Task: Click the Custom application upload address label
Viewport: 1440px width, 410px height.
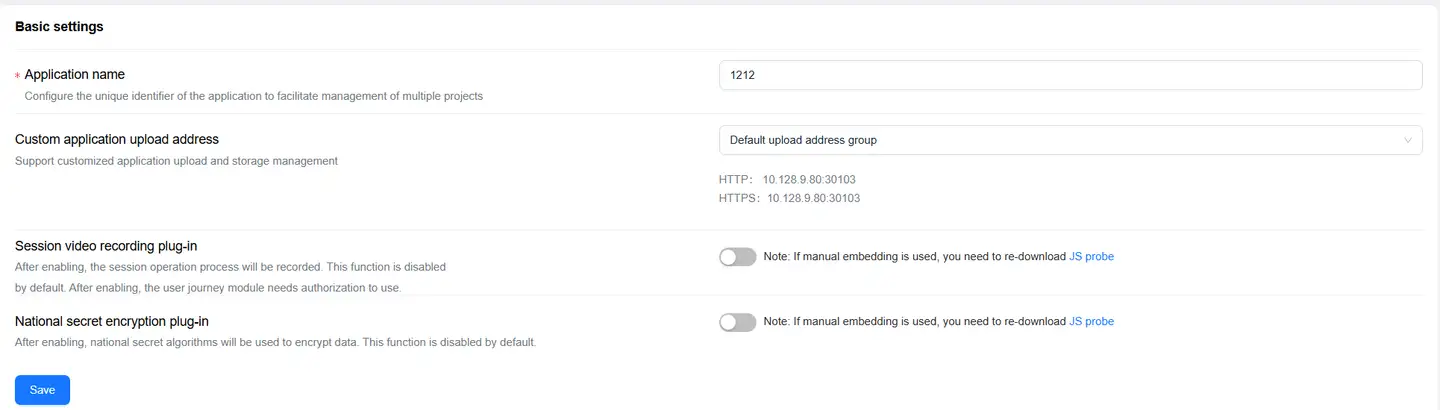Action: click(x=117, y=140)
